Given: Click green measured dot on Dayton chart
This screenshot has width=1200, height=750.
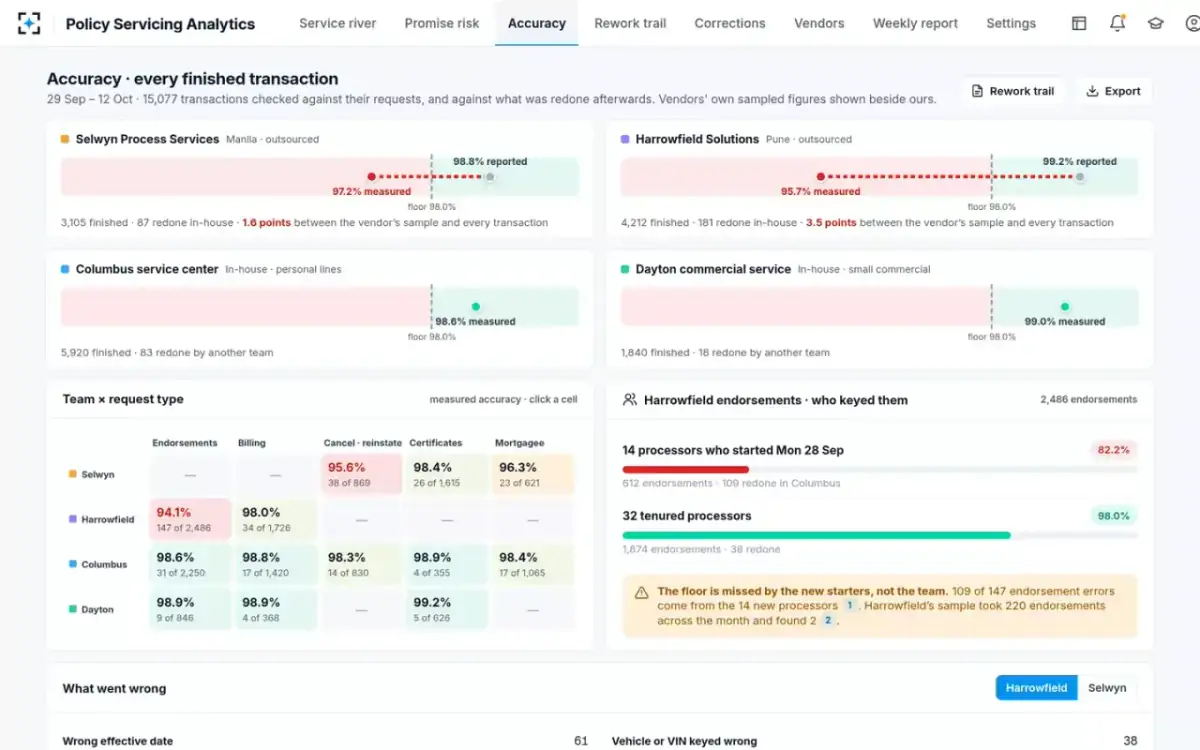Looking at the screenshot, I should click(x=1065, y=307).
